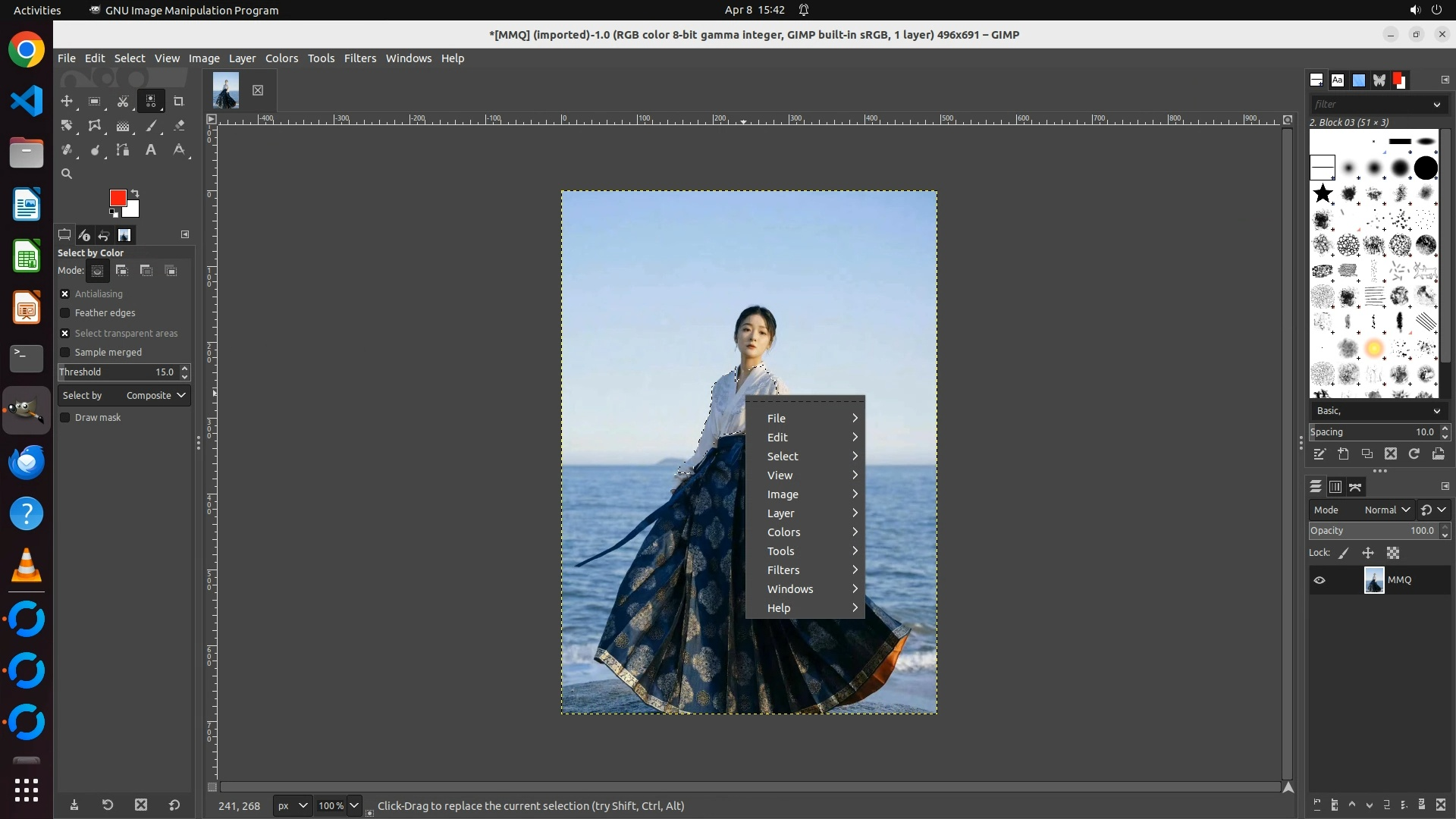Enable the Sample merged checkbox
The image size is (1456, 819).
point(65,352)
